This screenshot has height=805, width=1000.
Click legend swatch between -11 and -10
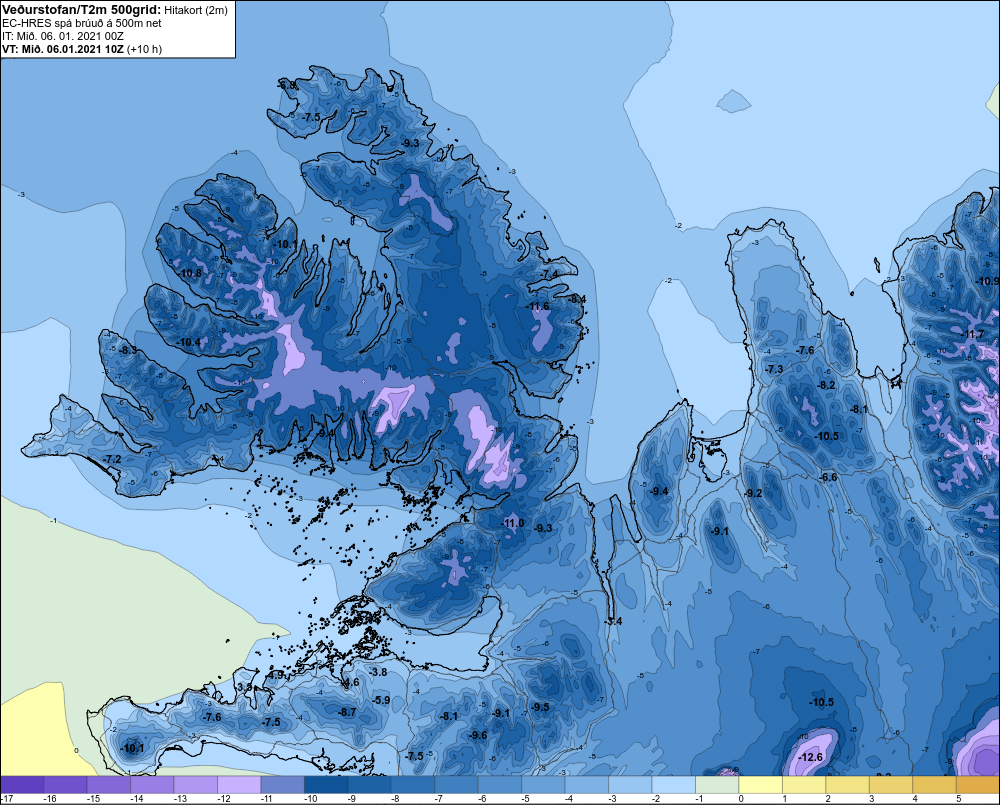[283, 785]
